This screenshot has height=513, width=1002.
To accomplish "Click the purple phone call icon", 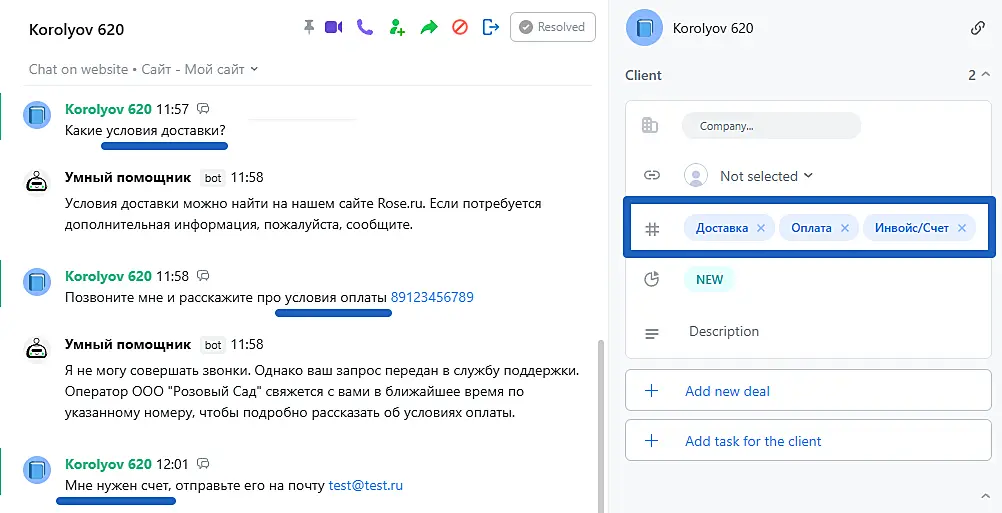I will point(365,28).
